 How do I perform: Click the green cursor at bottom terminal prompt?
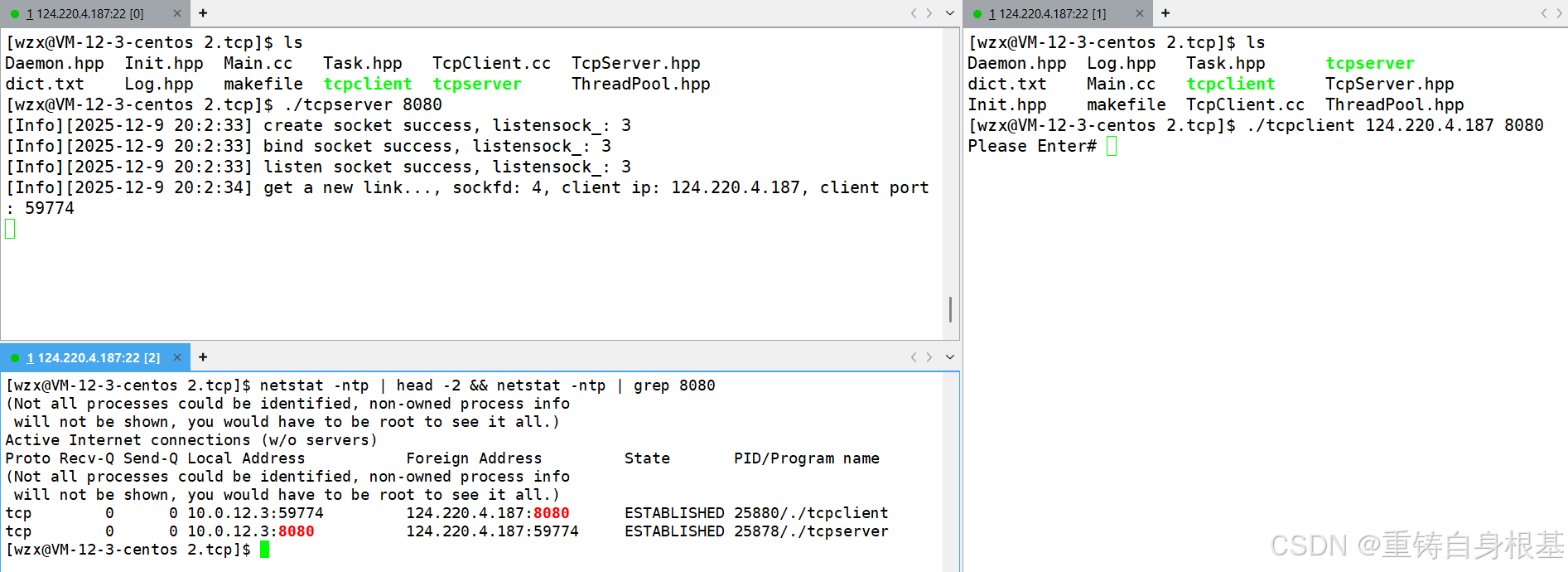coord(264,550)
